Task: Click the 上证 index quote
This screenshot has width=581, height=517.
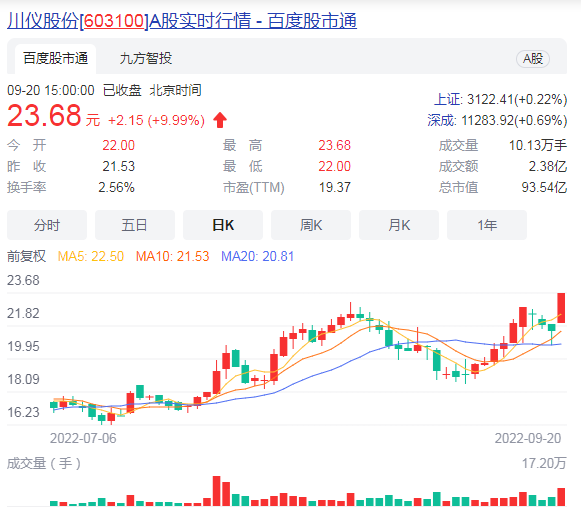Action: [501, 99]
